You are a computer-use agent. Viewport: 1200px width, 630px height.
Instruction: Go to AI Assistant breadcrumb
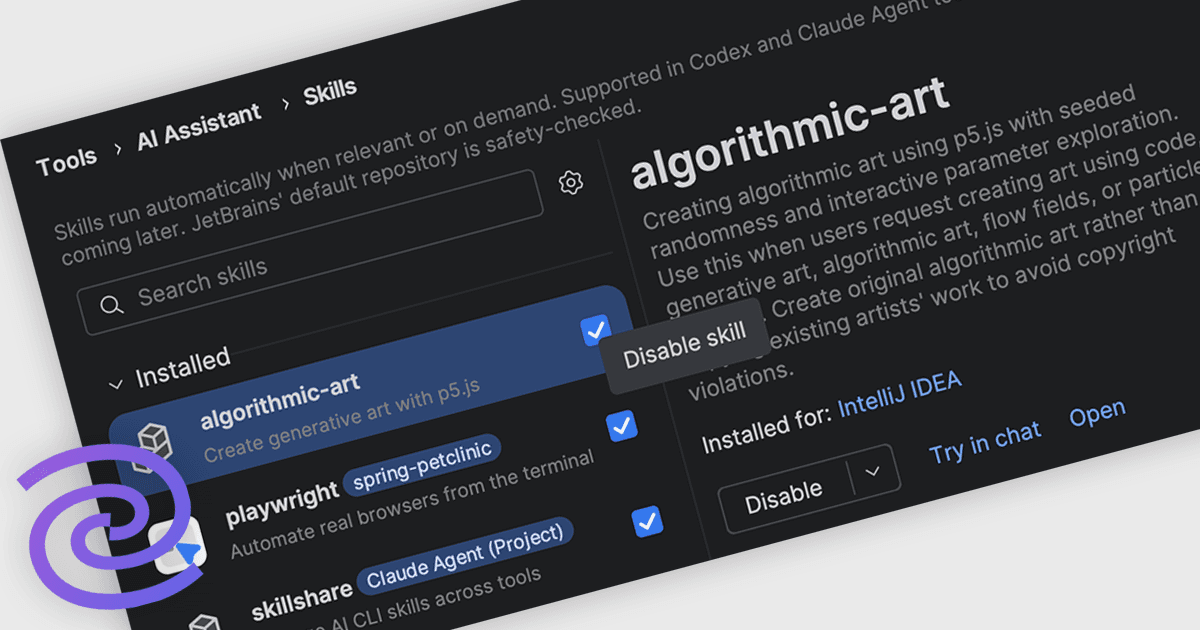point(200,127)
